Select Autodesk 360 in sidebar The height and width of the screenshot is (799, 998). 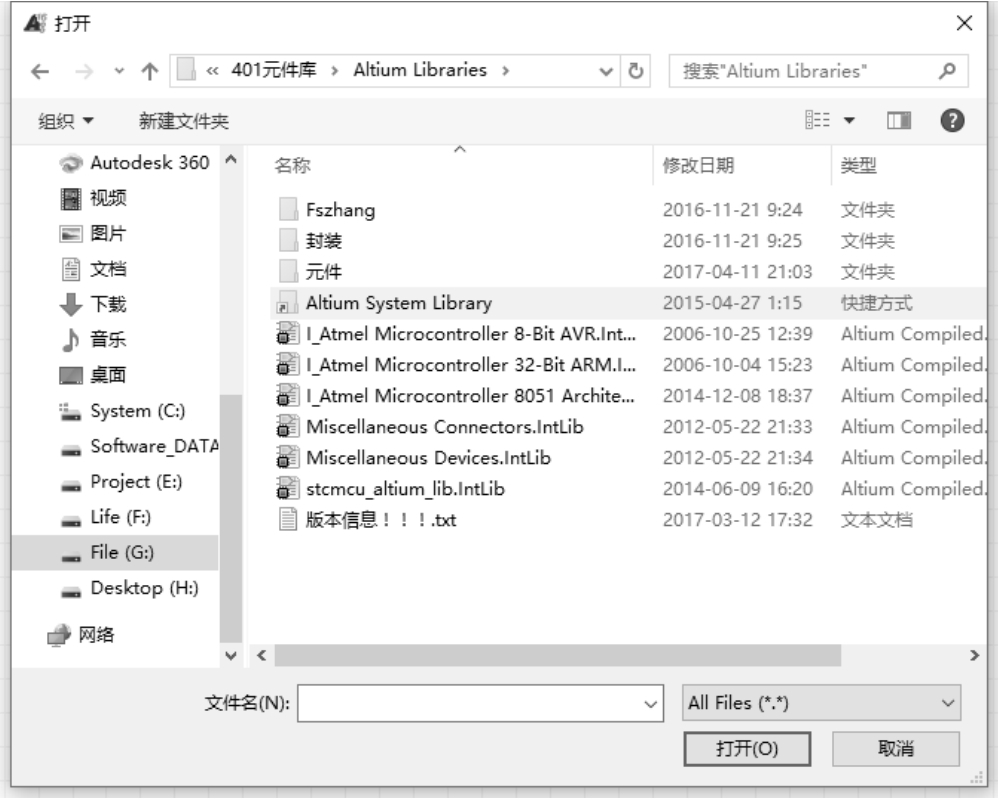134,163
